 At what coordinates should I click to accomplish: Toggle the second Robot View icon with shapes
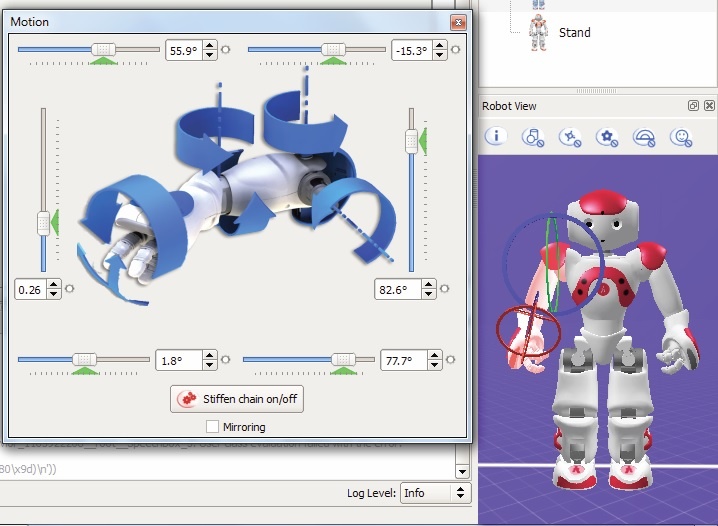pos(533,136)
